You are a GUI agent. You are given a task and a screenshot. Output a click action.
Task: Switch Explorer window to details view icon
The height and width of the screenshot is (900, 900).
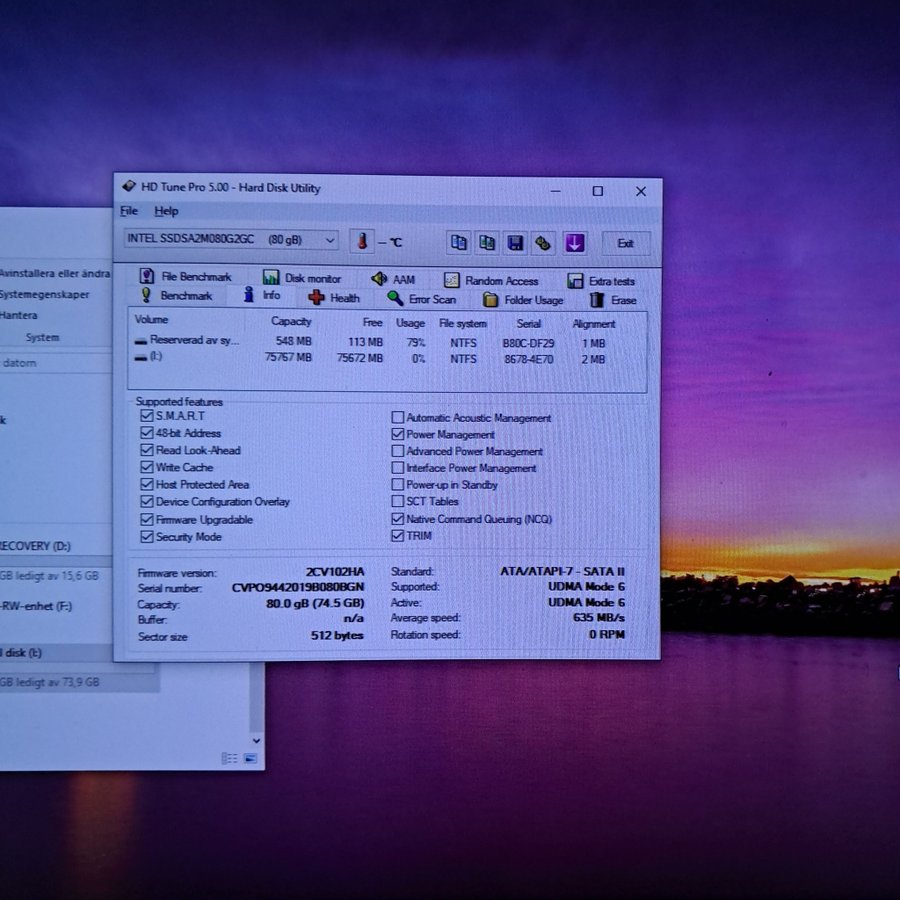tap(229, 758)
